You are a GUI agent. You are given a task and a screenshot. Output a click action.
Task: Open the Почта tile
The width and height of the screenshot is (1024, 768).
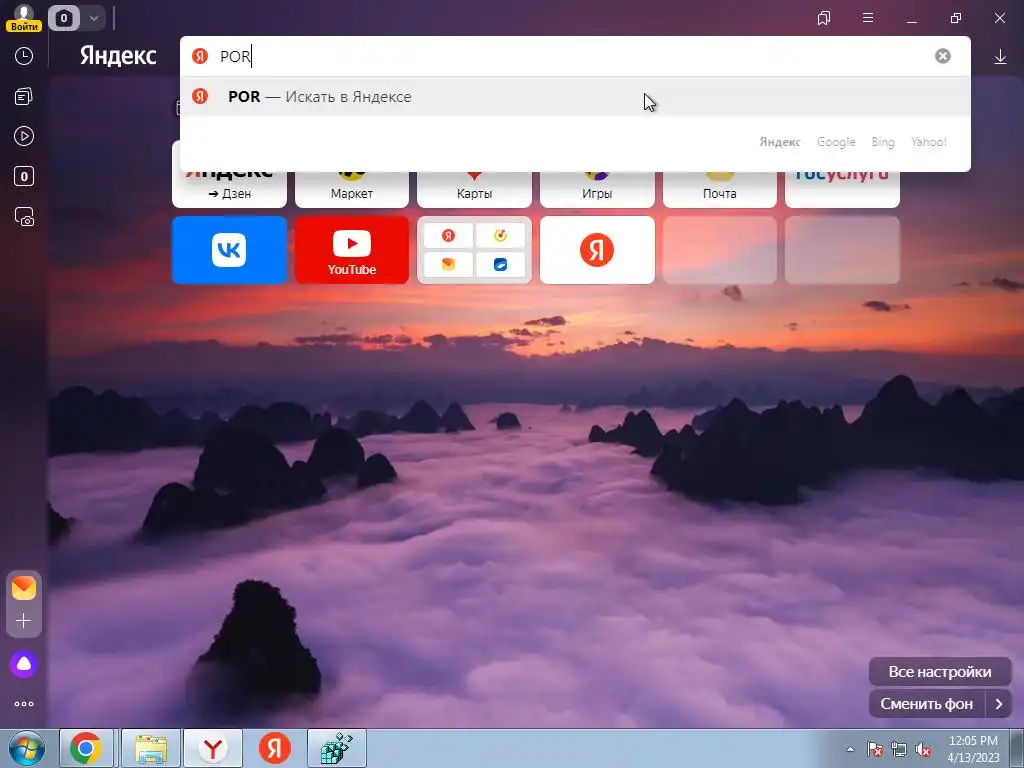click(x=720, y=188)
